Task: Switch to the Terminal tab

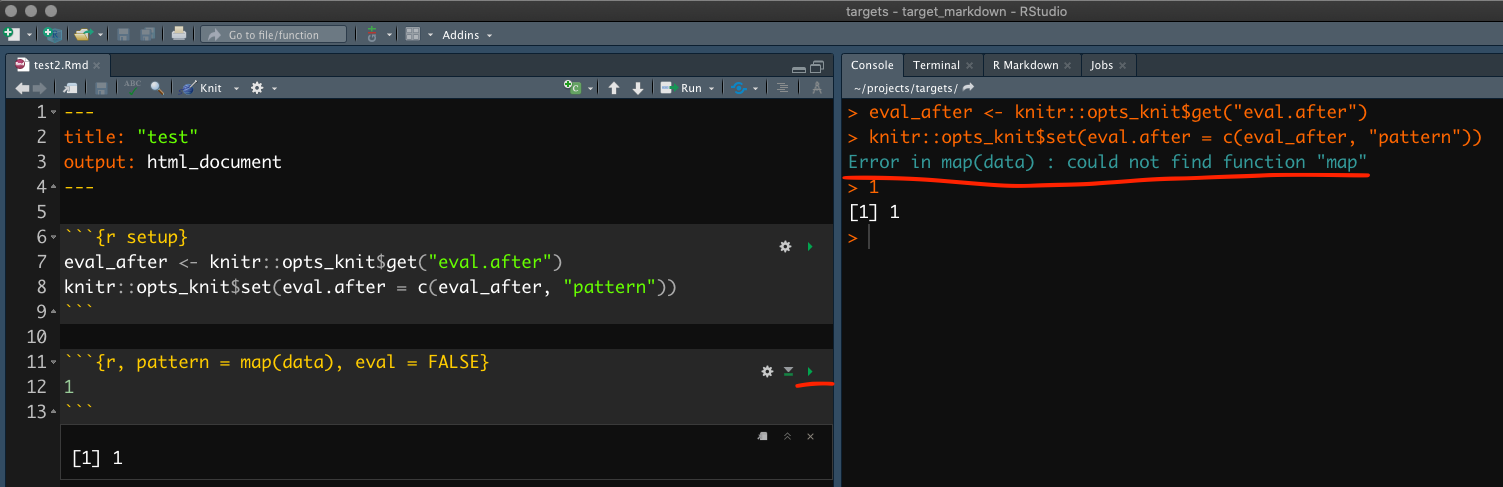Action: click(936, 65)
